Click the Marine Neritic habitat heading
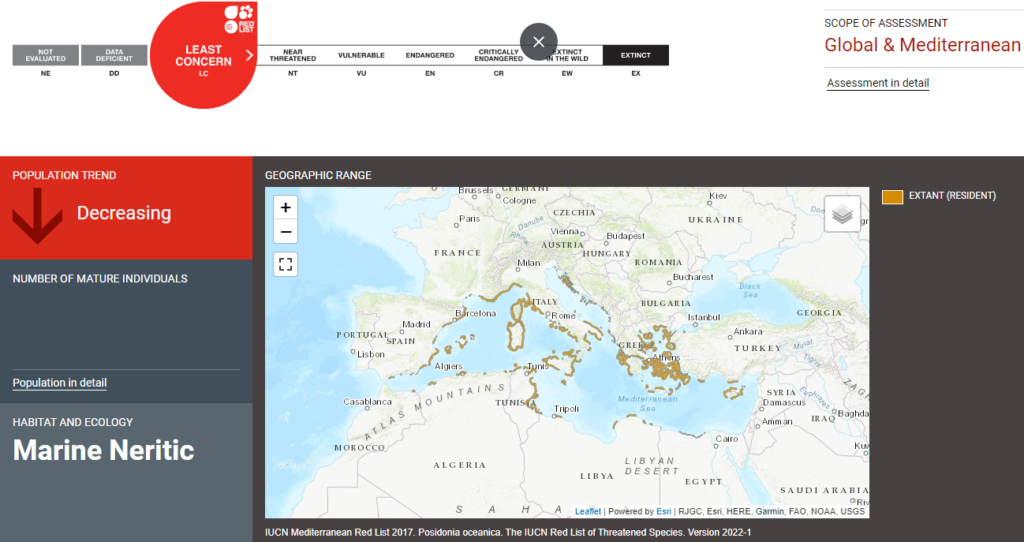1024x542 pixels. click(x=103, y=450)
